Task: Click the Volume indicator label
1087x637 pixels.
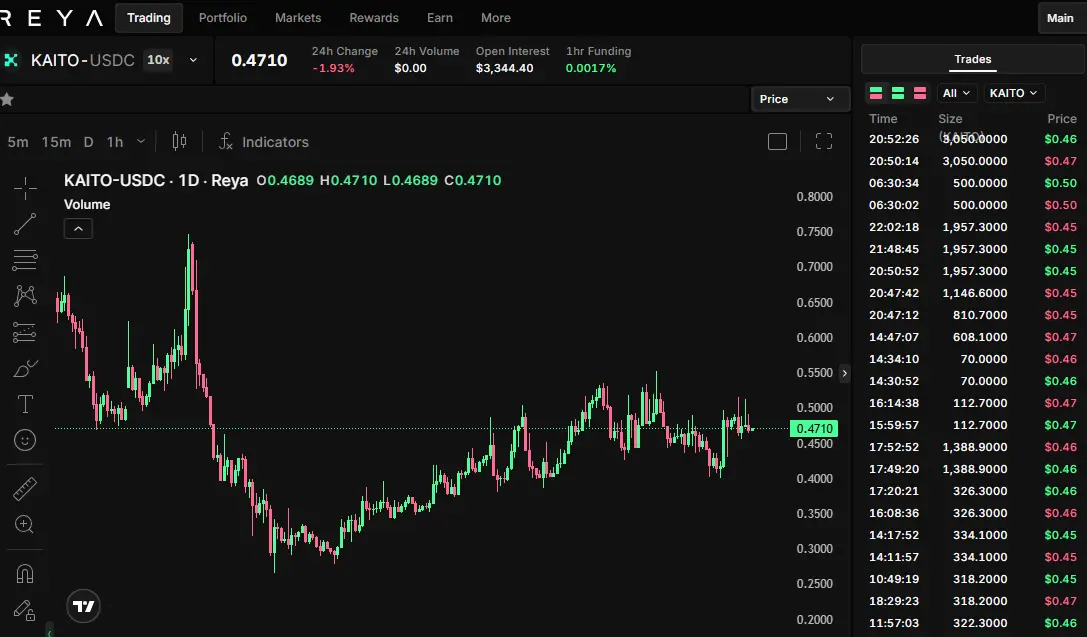Action: pyautogui.click(x=87, y=204)
